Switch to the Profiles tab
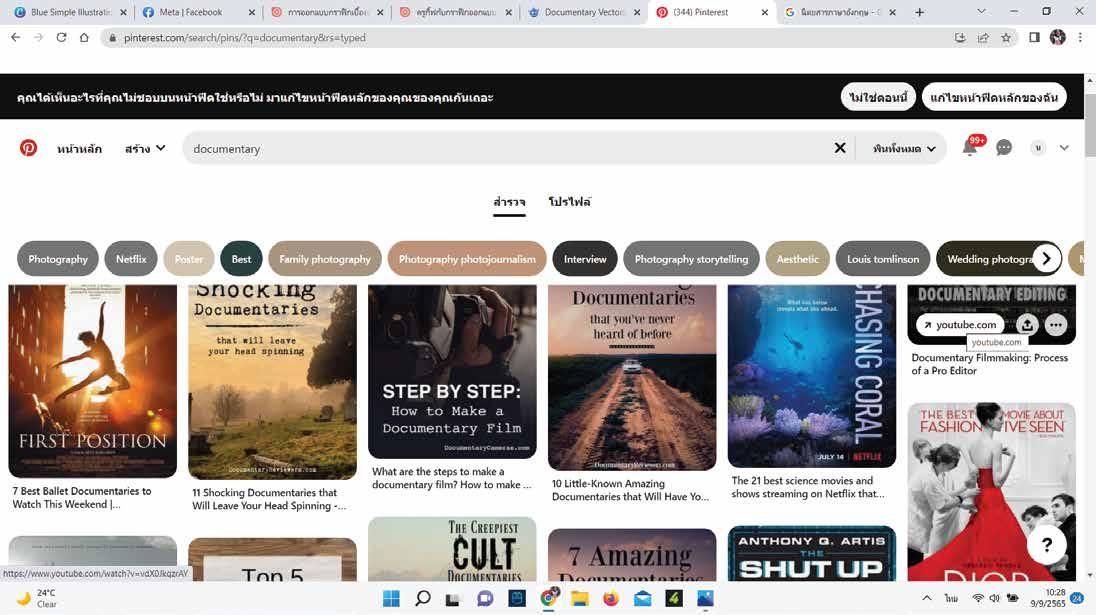This screenshot has width=1096, height=615. tap(569, 202)
